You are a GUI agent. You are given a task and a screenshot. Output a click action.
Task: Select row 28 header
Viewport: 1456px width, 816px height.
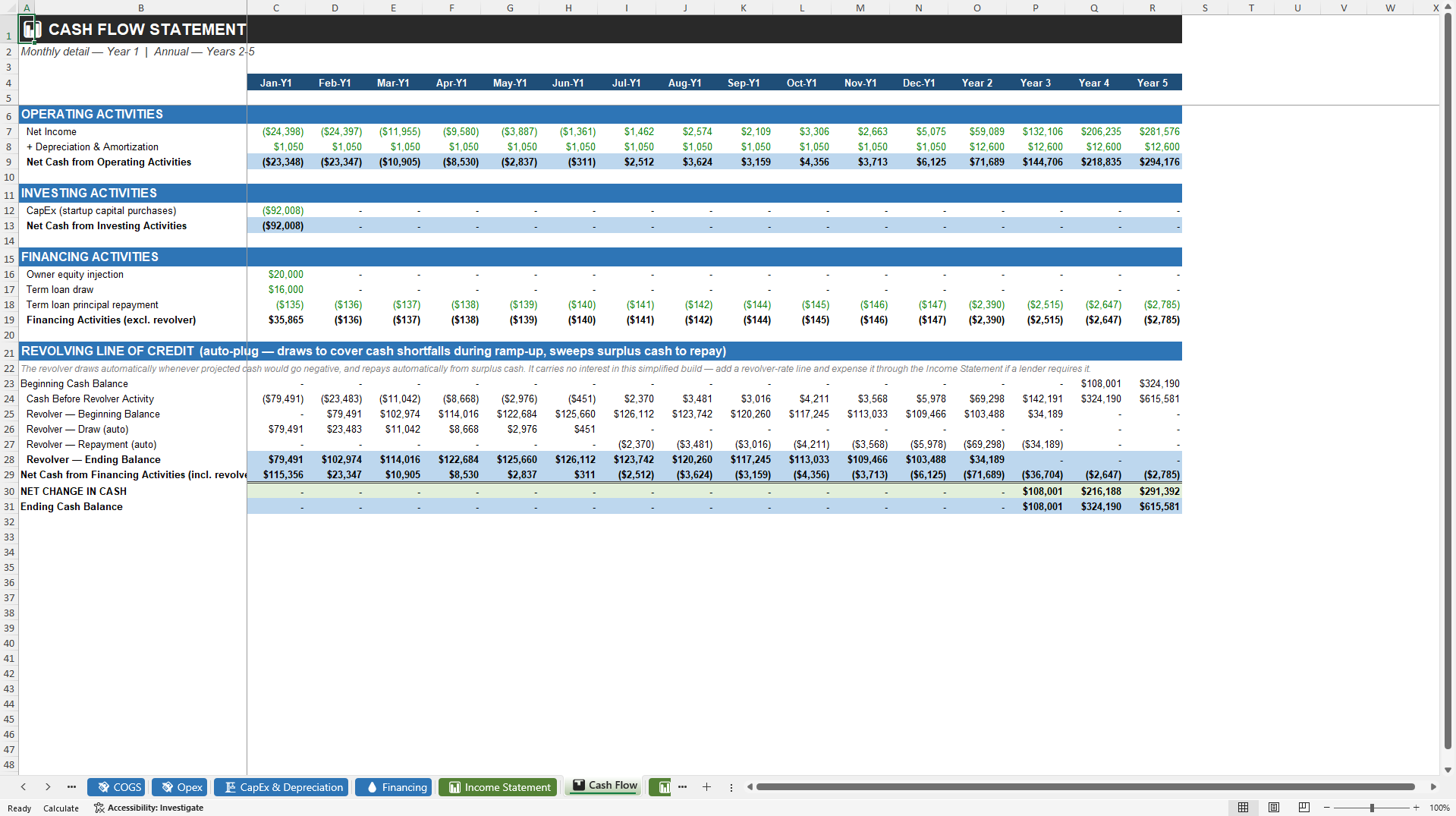pos(9,459)
